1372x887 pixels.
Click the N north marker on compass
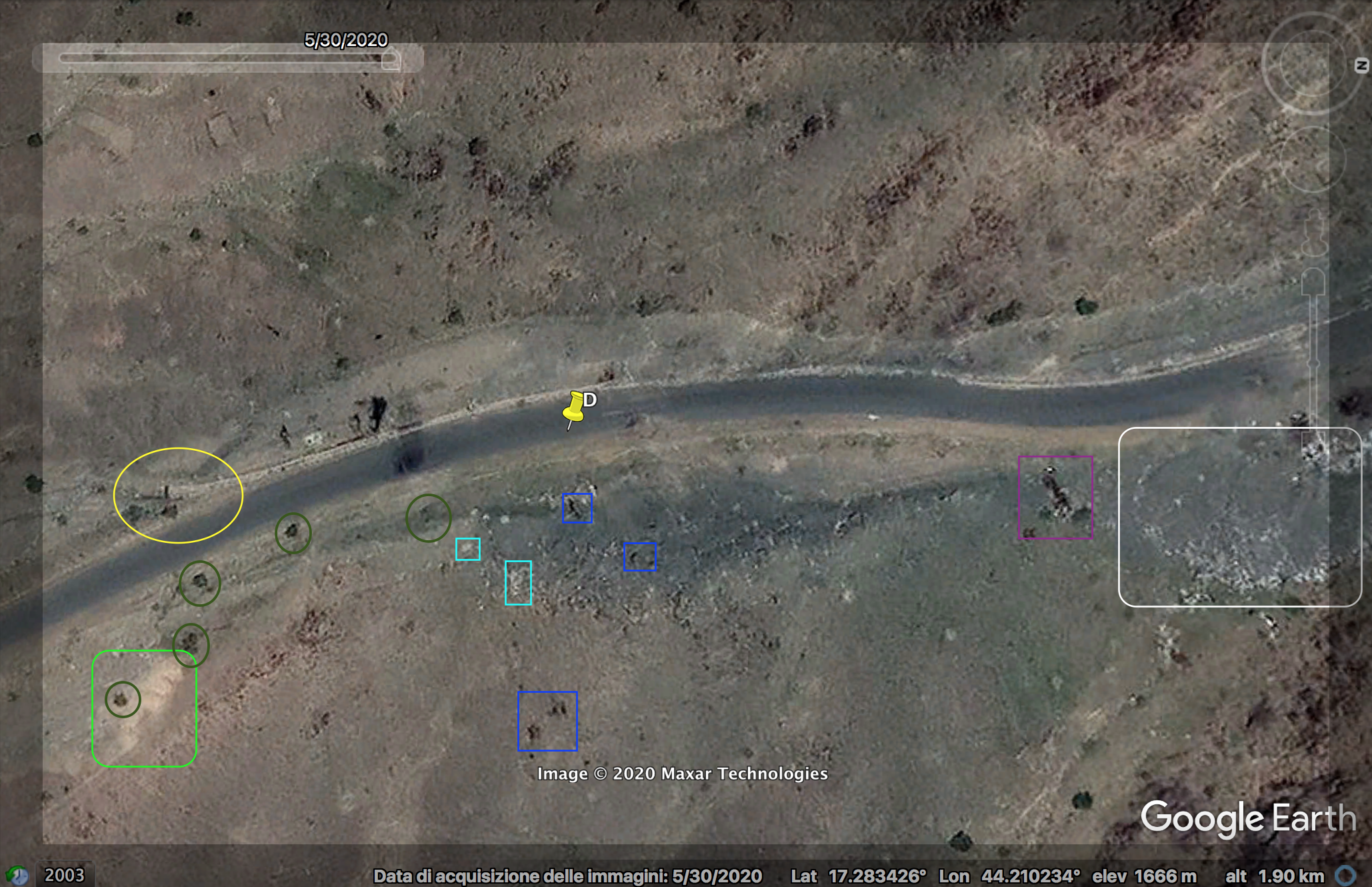[x=1361, y=65]
